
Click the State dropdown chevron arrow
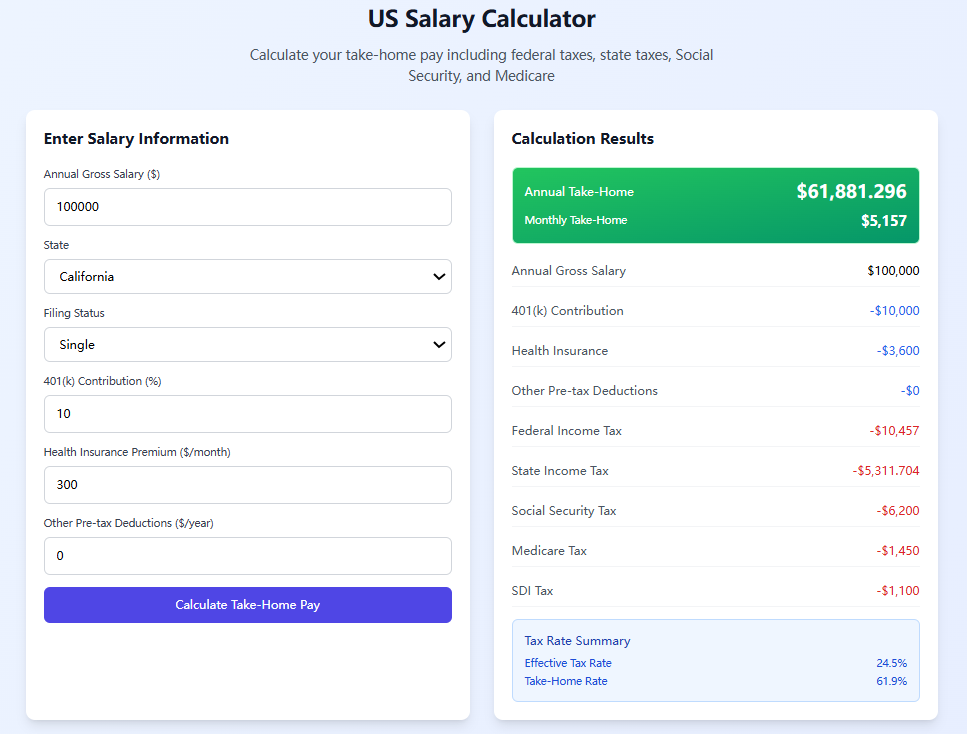pyautogui.click(x=438, y=276)
